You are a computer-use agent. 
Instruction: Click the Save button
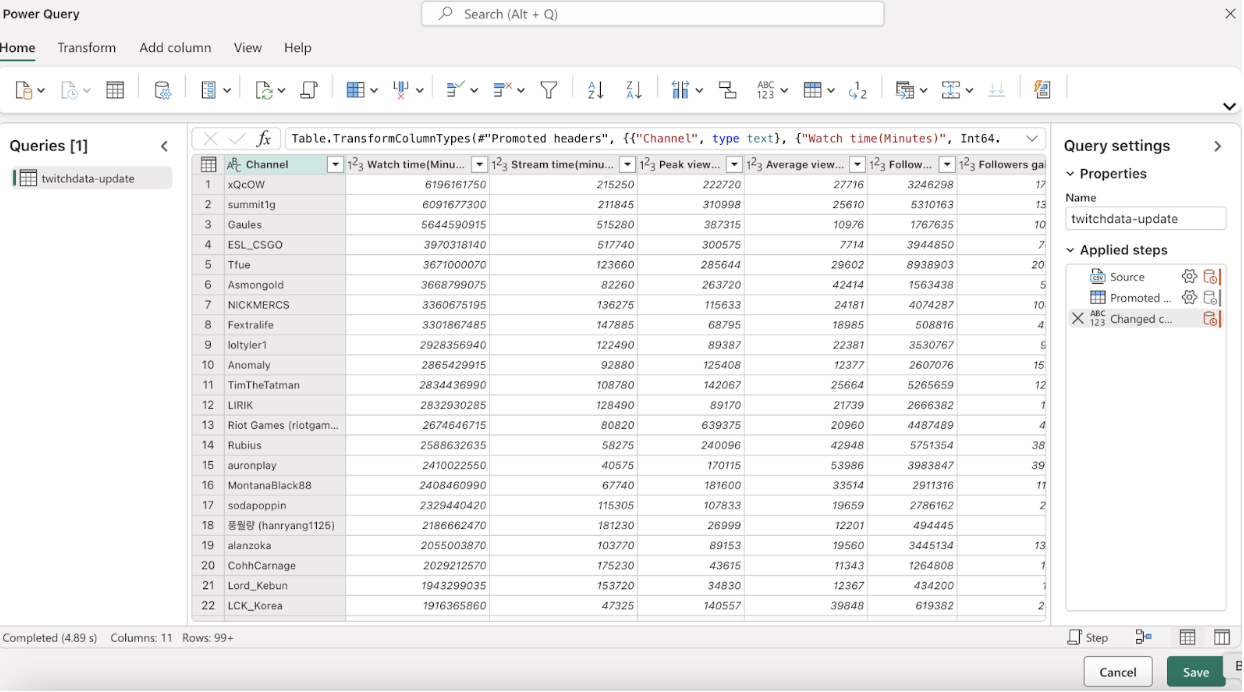point(1195,671)
